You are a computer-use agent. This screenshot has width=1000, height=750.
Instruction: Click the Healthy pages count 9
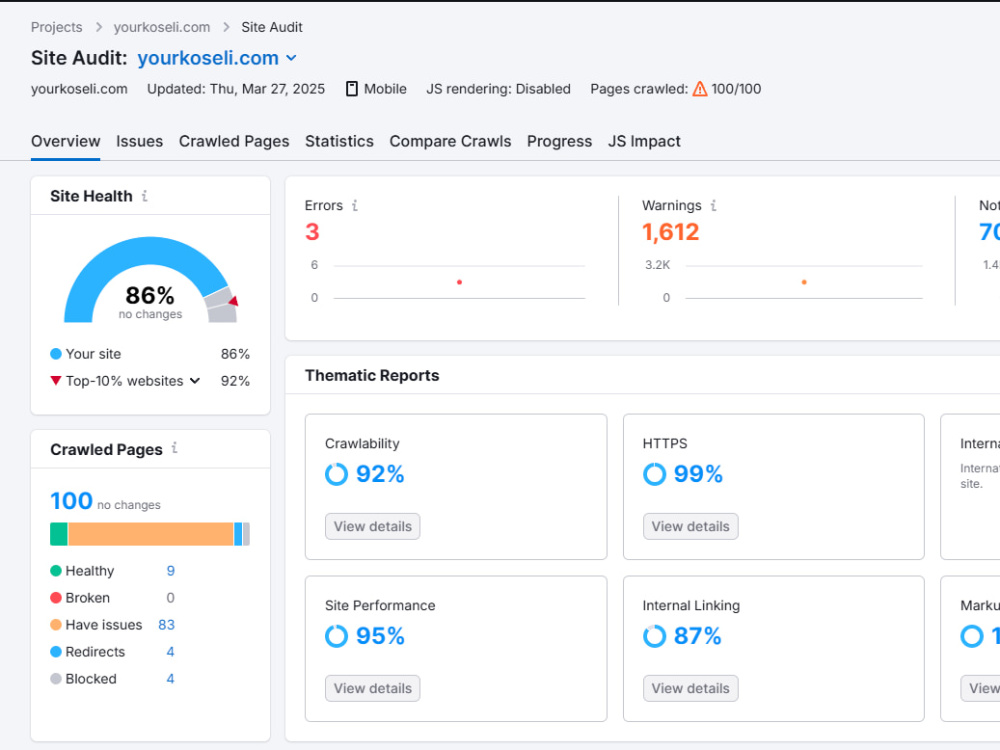click(x=170, y=571)
